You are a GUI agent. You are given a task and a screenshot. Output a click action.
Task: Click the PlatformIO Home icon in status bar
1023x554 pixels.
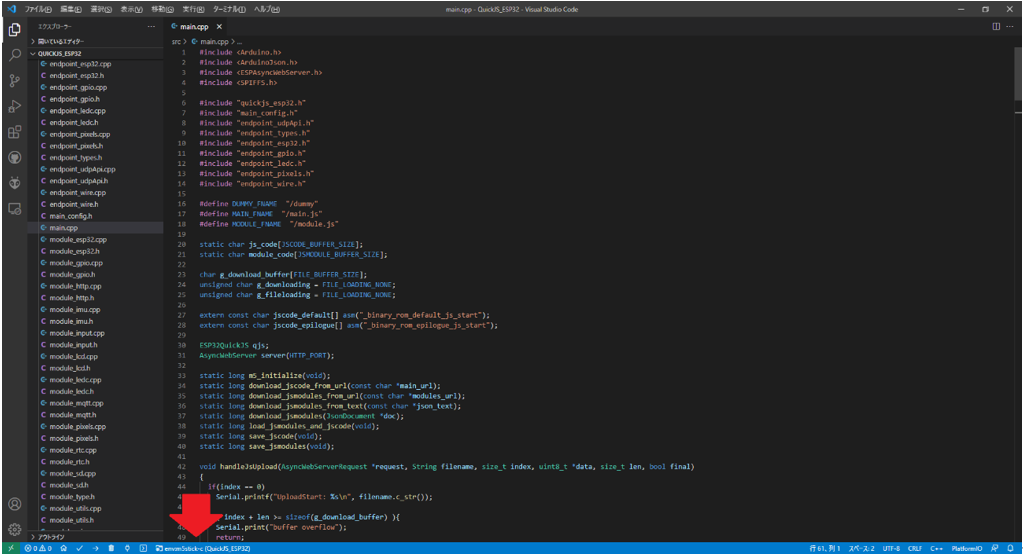click(x=63, y=548)
